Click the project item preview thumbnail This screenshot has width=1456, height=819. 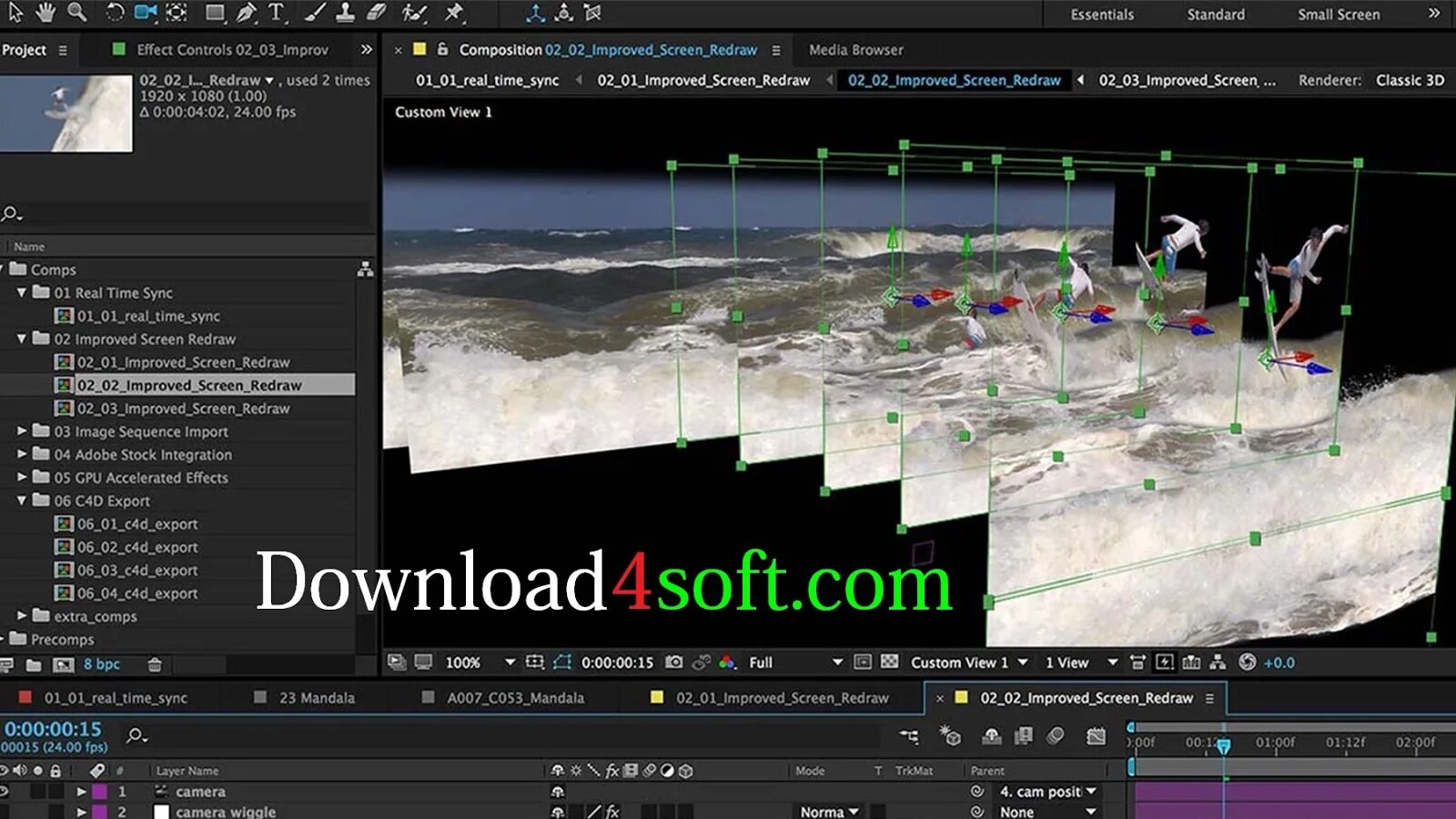[x=66, y=113]
